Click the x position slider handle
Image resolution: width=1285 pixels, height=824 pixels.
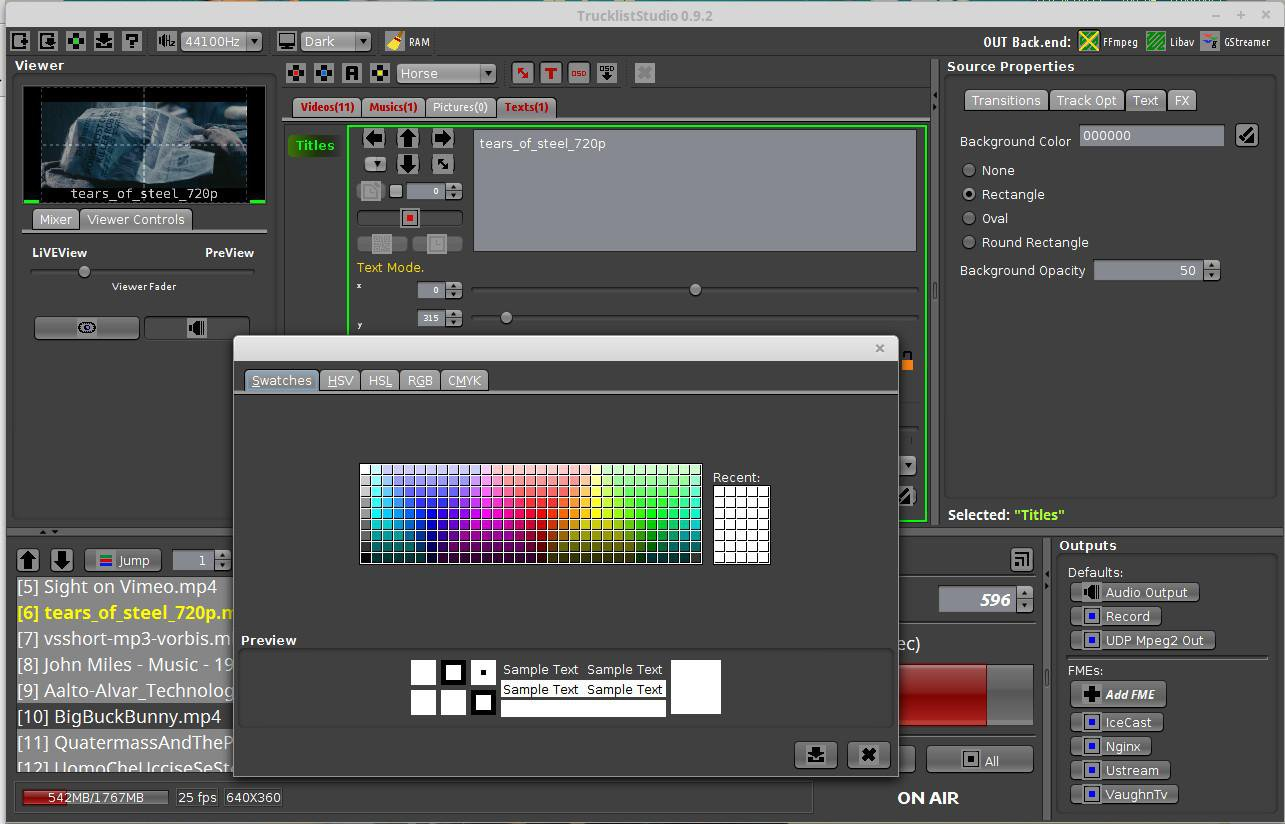tap(695, 290)
